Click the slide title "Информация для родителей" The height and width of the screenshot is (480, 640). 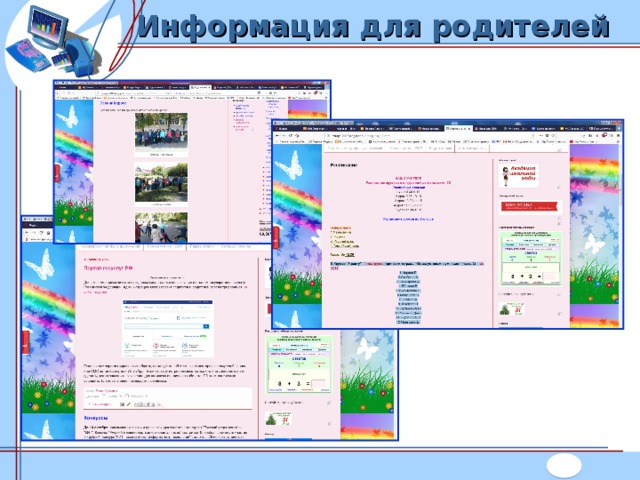pos(373,27)
